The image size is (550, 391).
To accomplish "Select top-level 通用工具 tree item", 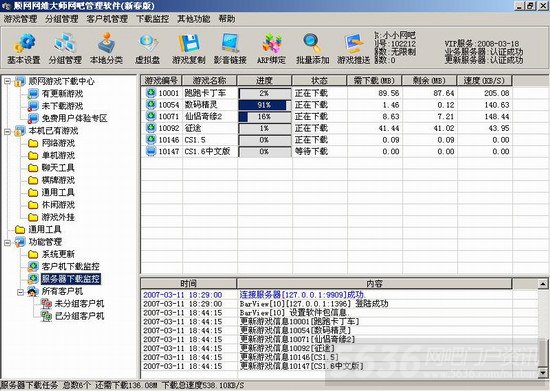I will pyautogui.click(x=45, y=230).
